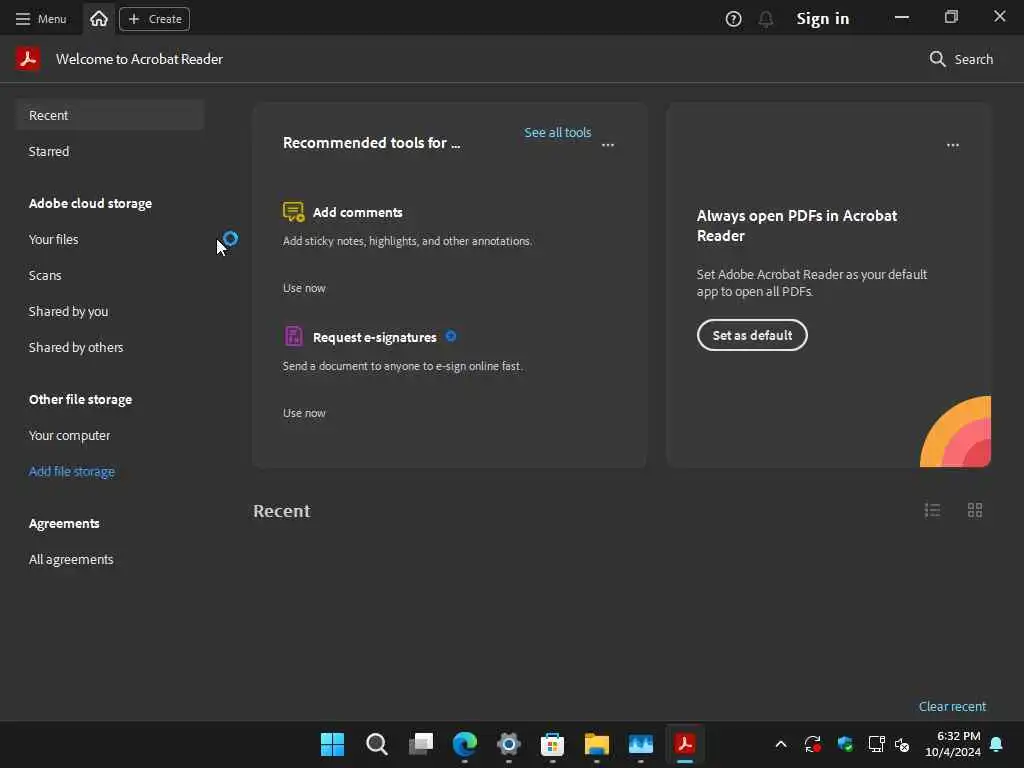Click the Create button
1024x768 pixels.
pos(155,19)
